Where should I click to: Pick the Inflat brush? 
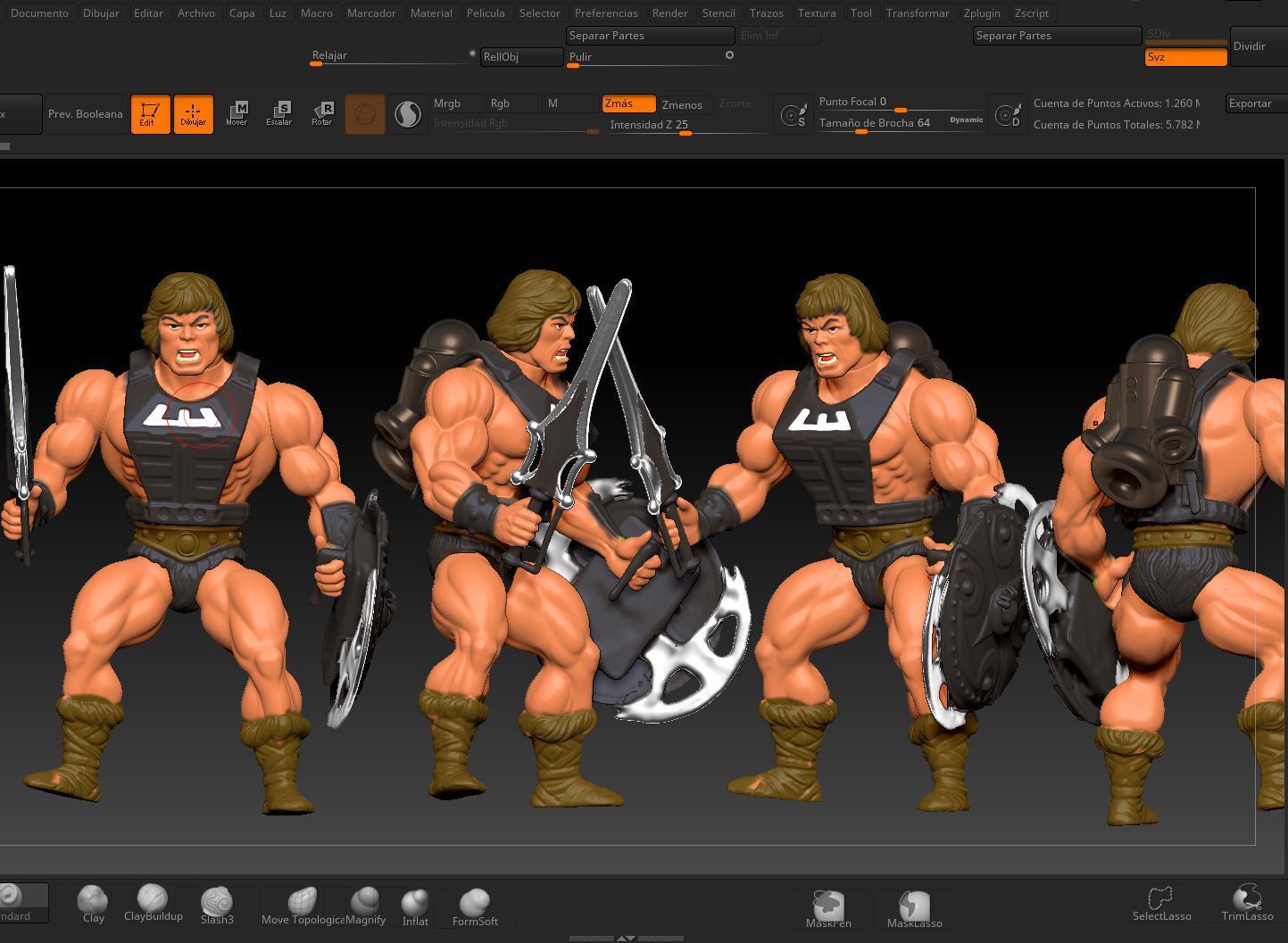tap(415, 906)
